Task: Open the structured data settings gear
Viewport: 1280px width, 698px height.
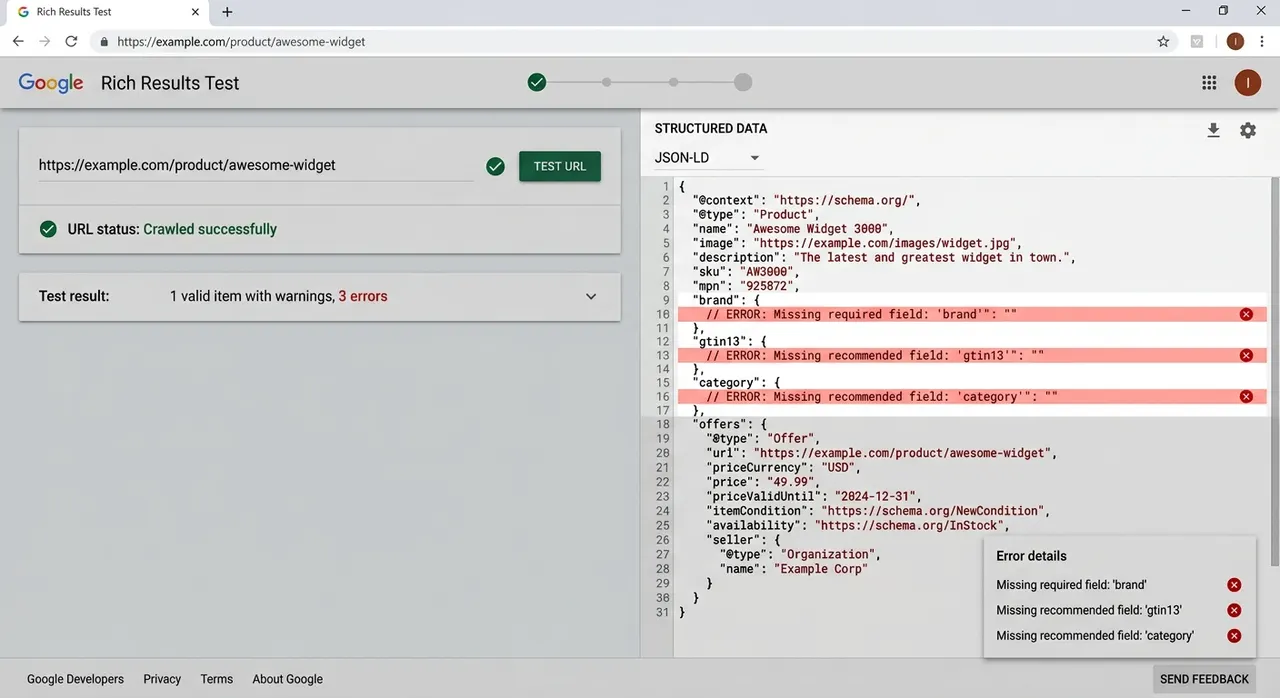Action: click(1248, 130)
